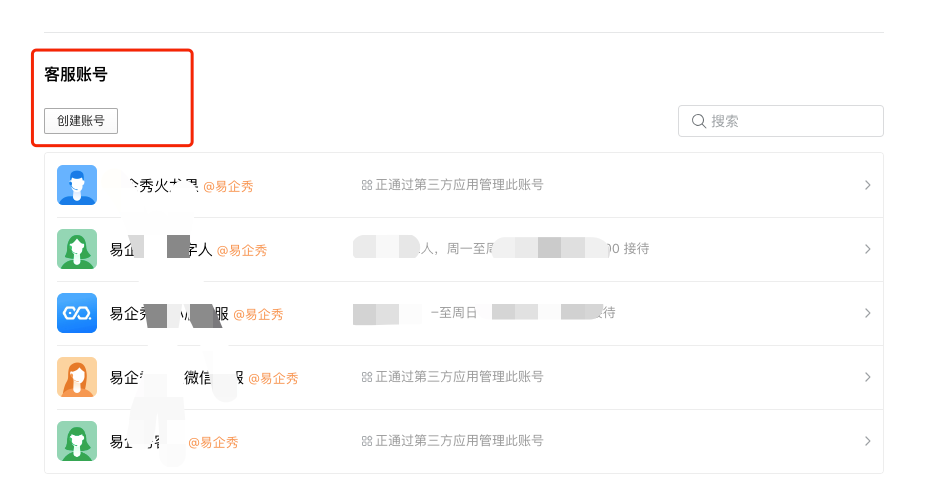This screenshot has height=504, width=928.
Task: Open the account with blue infinity logo avatar
Action: point(77,313)
